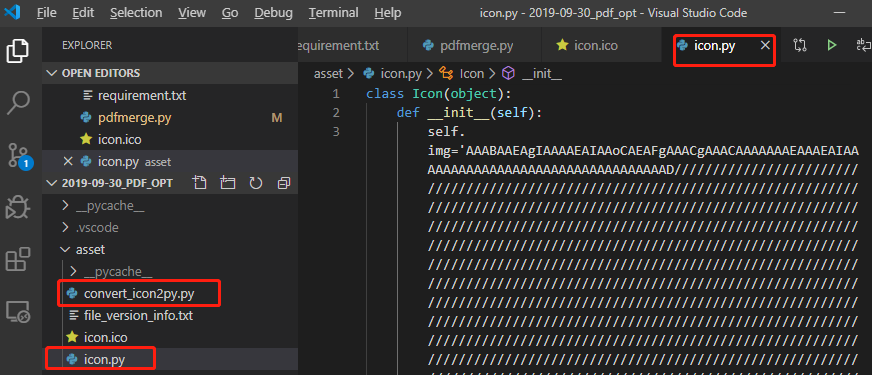Click the compare changes icon in editor toolbar
This screenshot has width=872, height=375.
coord(800,46)
